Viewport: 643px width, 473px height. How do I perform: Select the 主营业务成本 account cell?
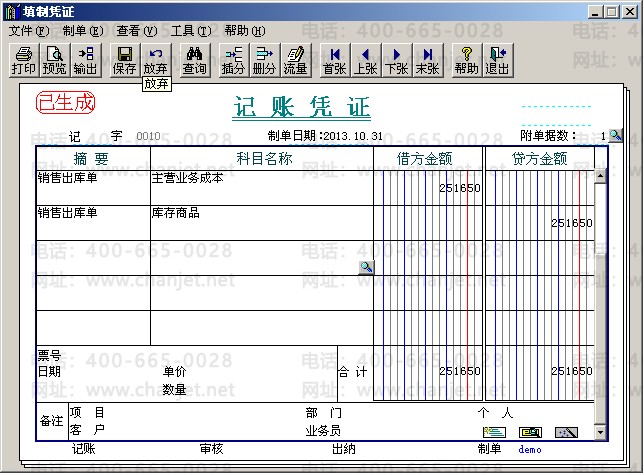click(262, 188)
